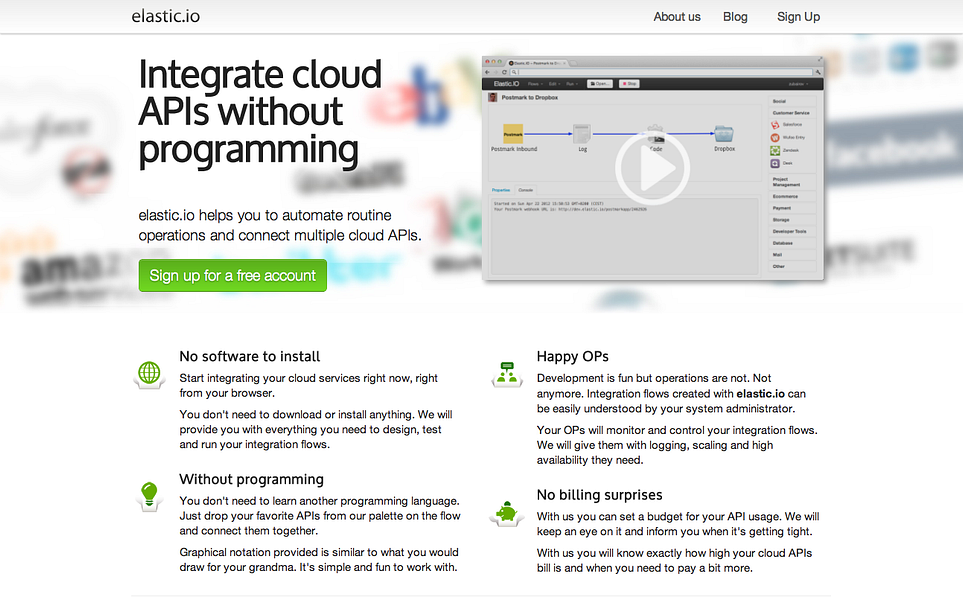963x600 pixels.
Task: Expand Storage category in preview palette
Action: [792, 220]
